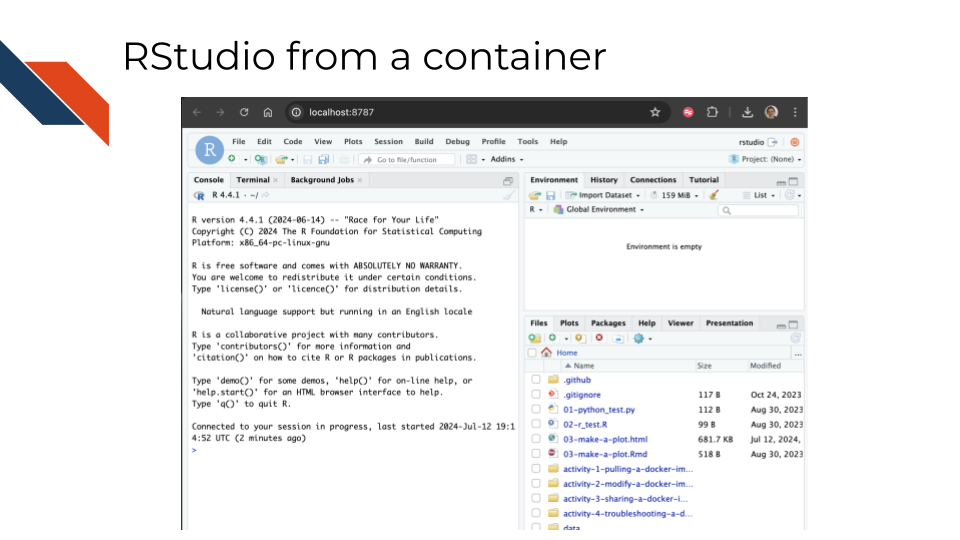Open the Files pane gear More dropdown
This screenshot has height=540, width=960.
click(x=642, y=339)
